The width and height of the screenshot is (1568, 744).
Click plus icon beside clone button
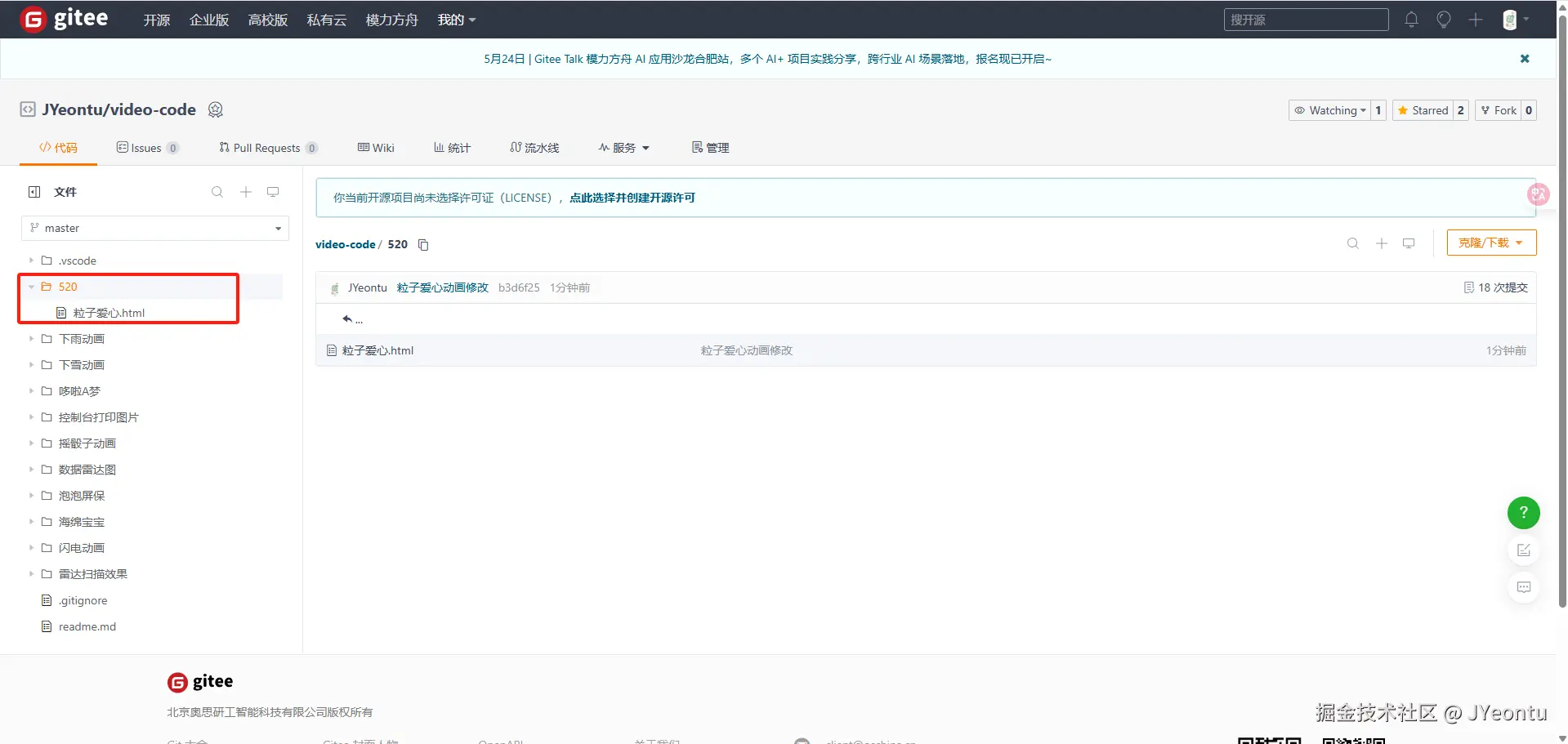point(1382,243)
